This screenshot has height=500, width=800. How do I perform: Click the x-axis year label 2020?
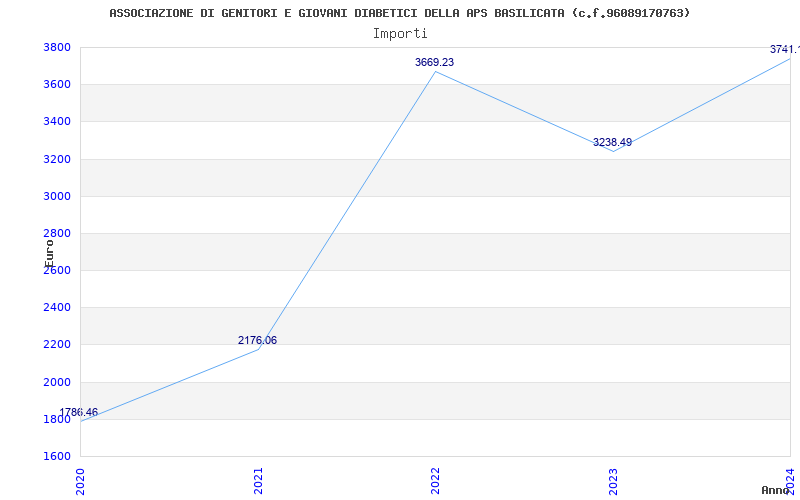(80, 481)
